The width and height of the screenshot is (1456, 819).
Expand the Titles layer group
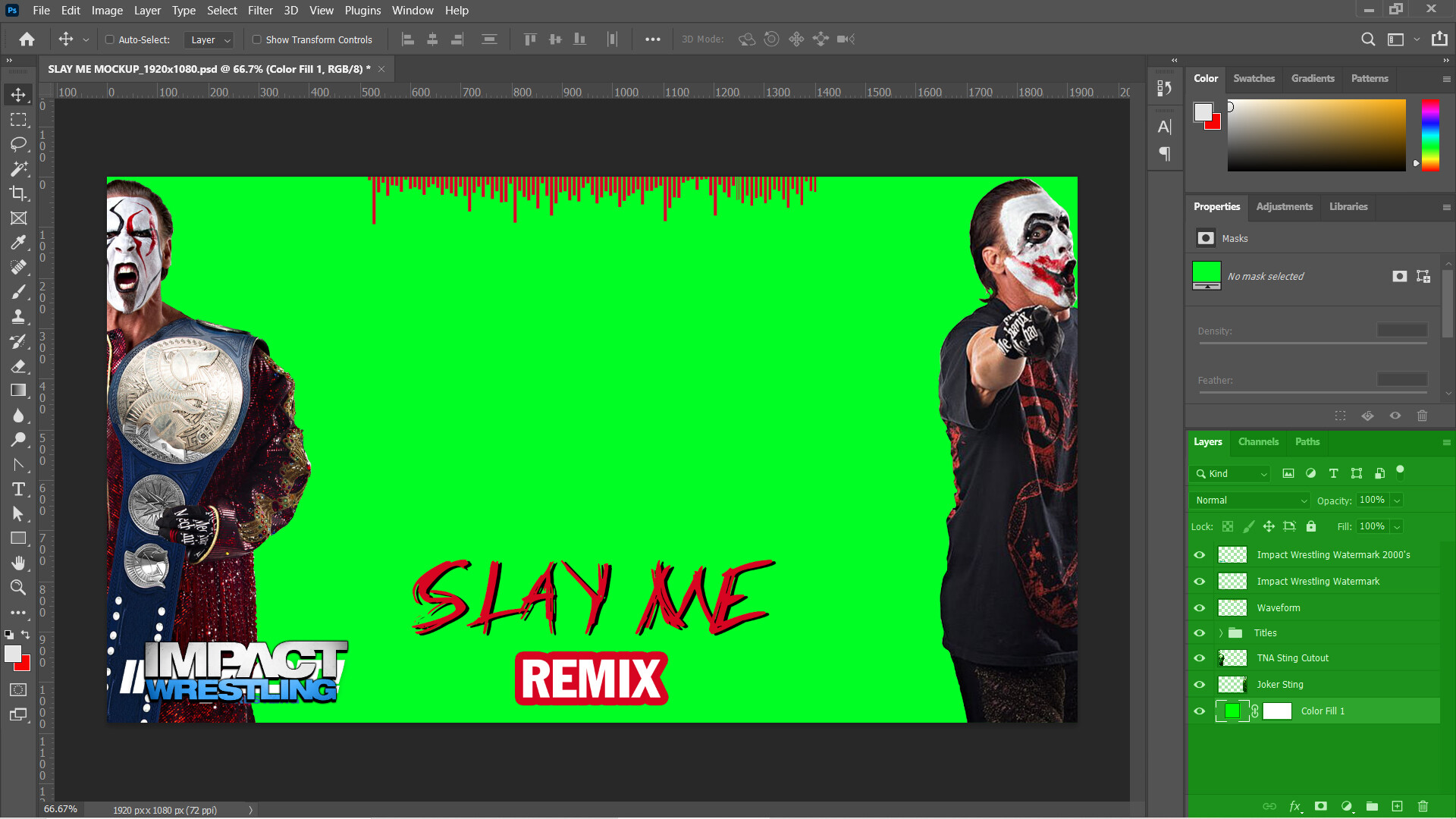click(1221, 633)
